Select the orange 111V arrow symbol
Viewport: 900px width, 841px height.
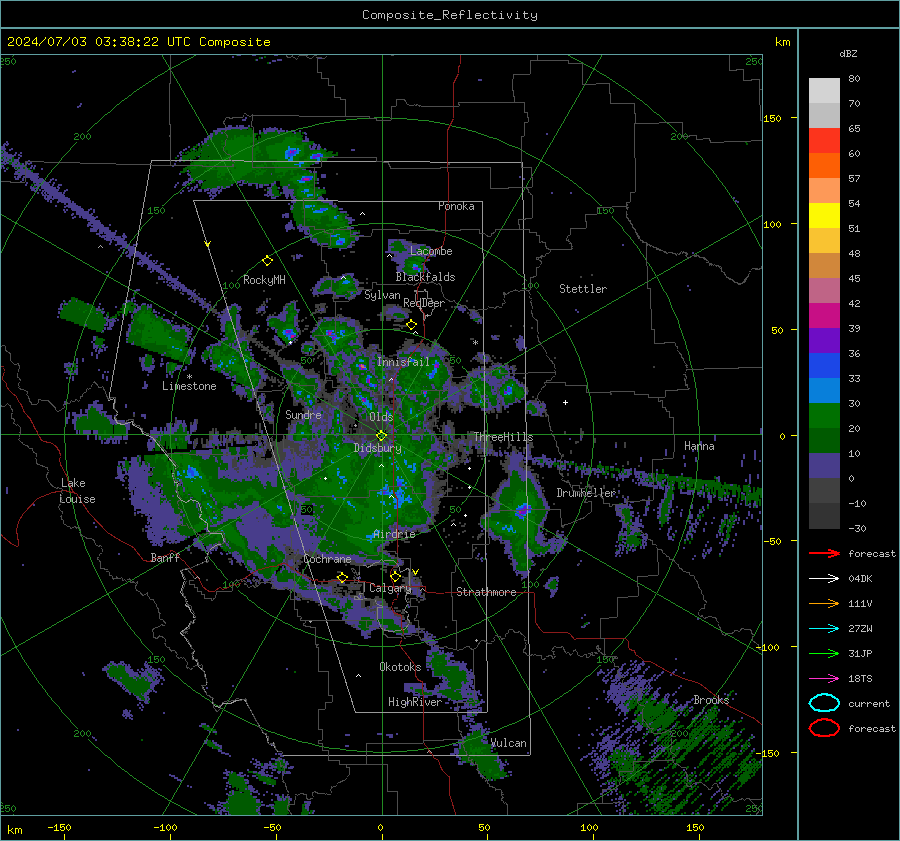coord(824,603)
